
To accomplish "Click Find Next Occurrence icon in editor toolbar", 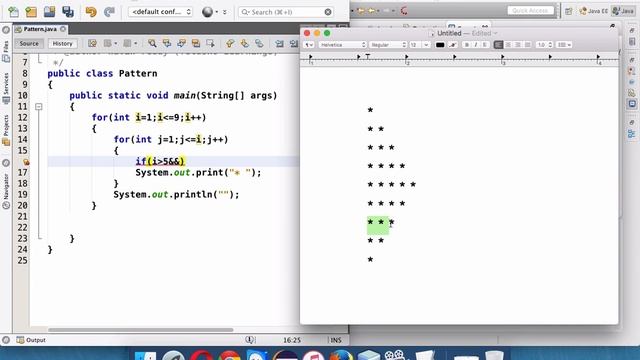I will point(181,43).
